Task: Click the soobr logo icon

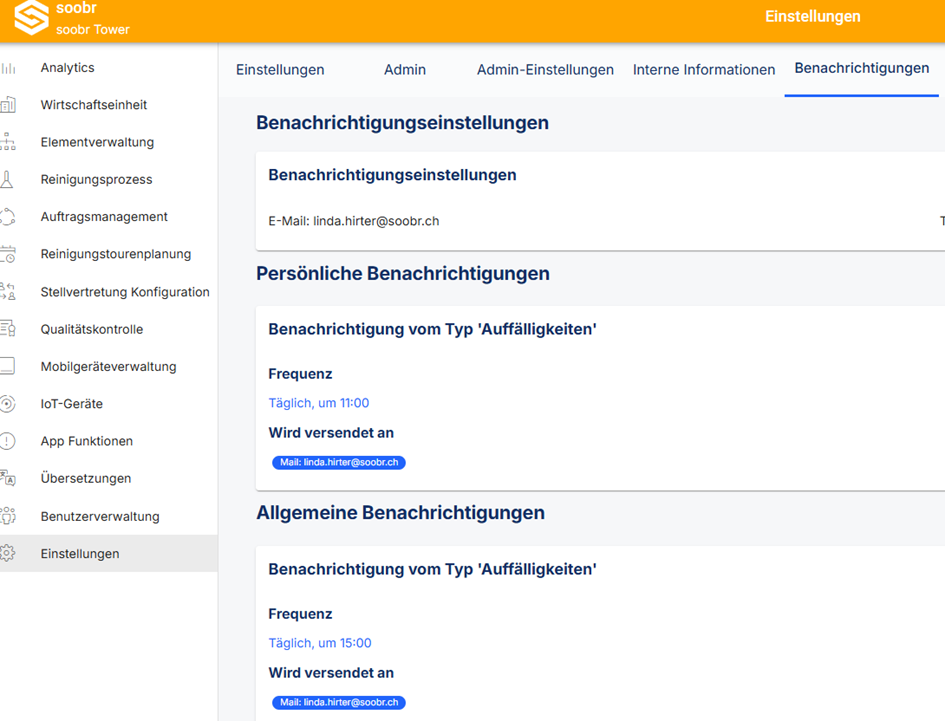Action: click(x=31, y=17)
